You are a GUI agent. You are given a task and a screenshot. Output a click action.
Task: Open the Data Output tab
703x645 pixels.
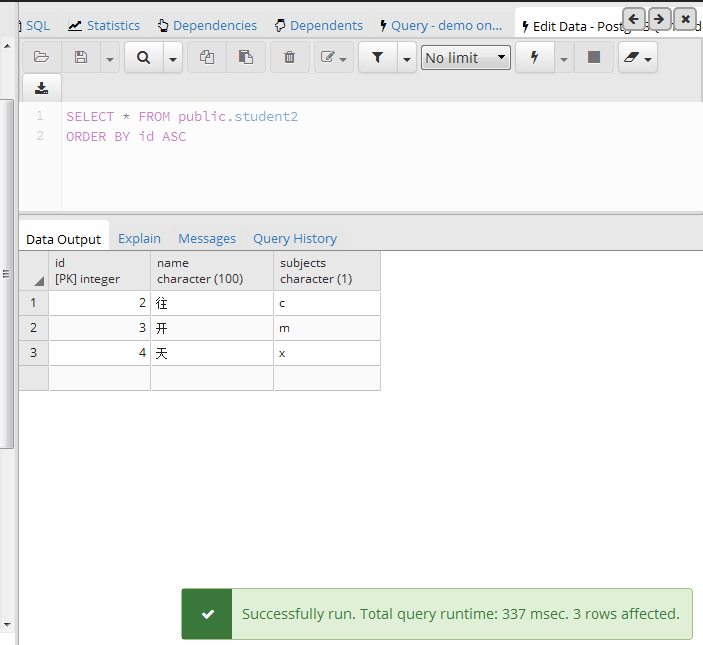tap(64, 239)
